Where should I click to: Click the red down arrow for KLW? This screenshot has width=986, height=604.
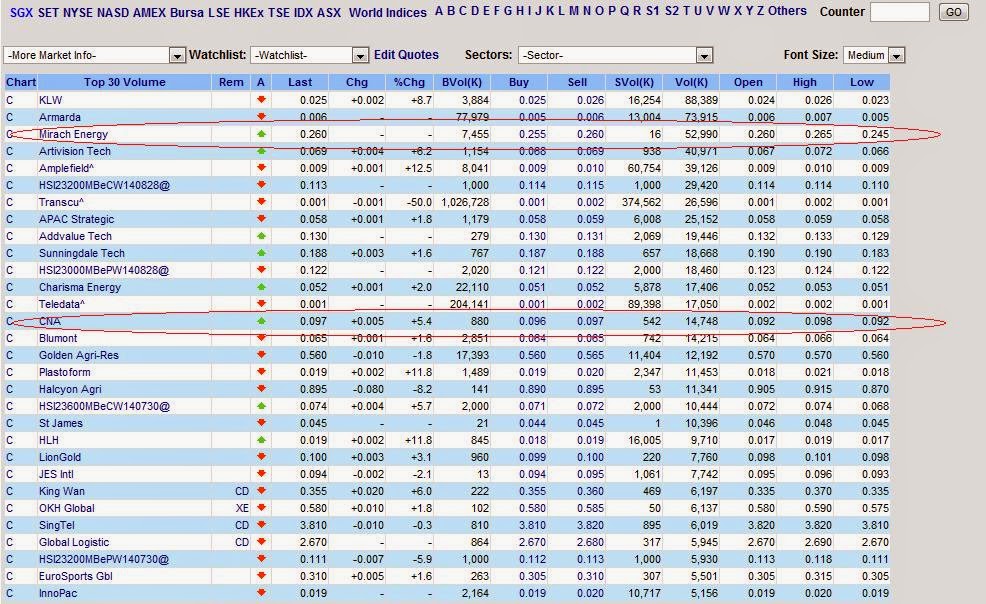tap(262, 100)
